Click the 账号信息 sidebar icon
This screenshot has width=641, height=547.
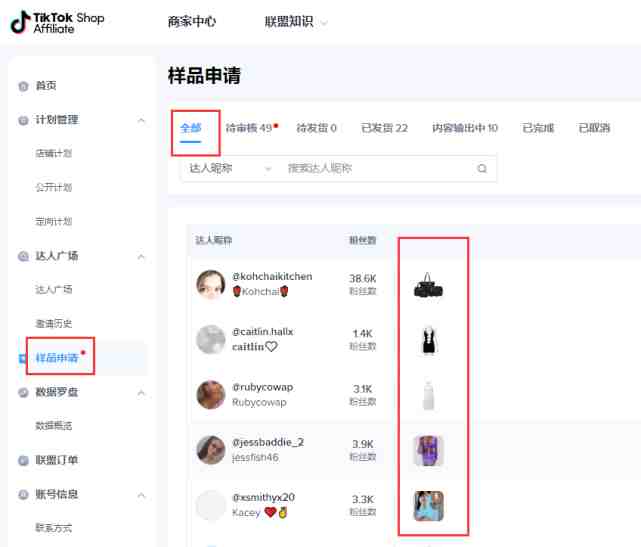(23, 494)
